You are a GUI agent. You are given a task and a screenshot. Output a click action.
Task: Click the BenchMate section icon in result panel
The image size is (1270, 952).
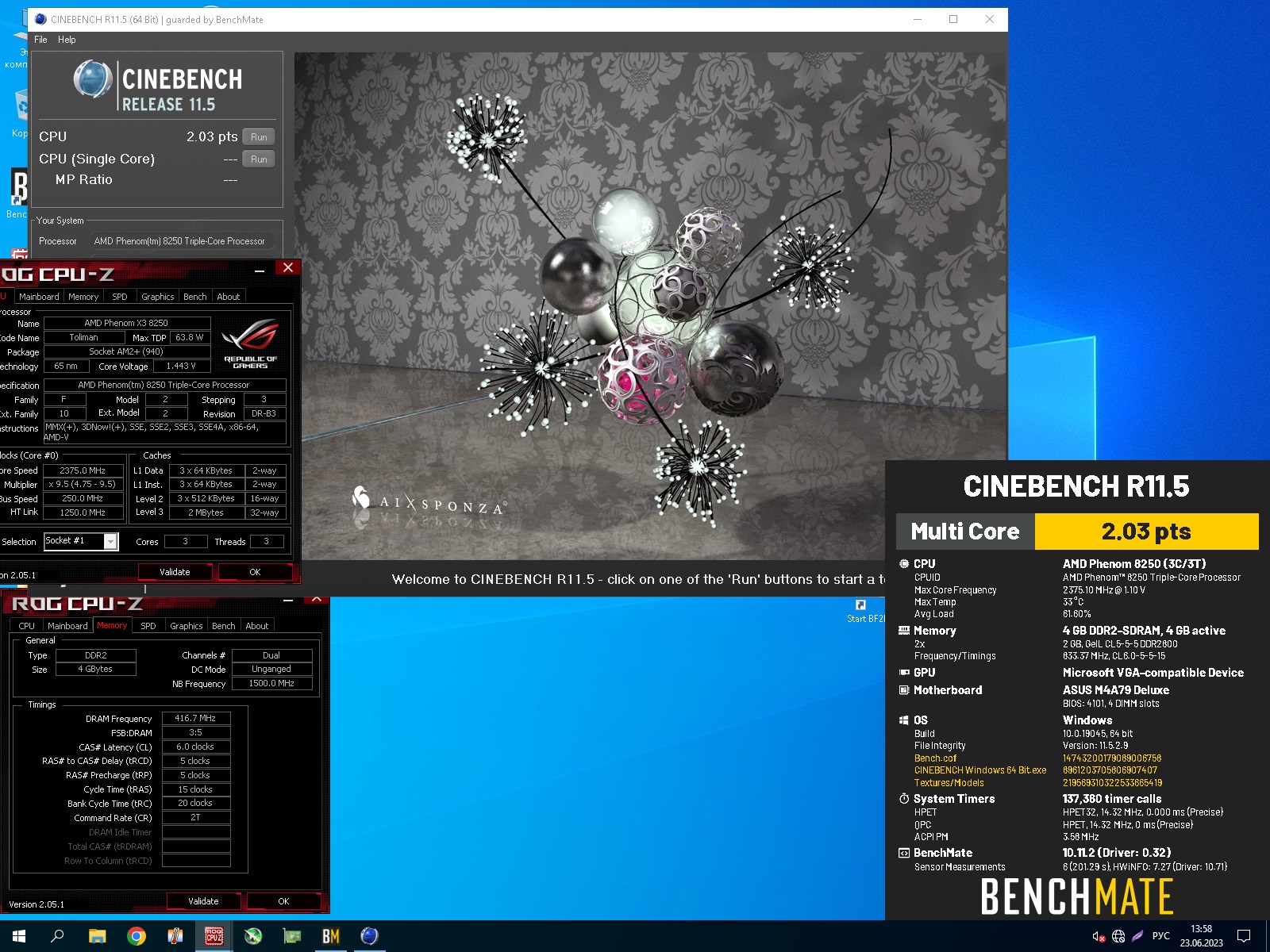(904, 853)
